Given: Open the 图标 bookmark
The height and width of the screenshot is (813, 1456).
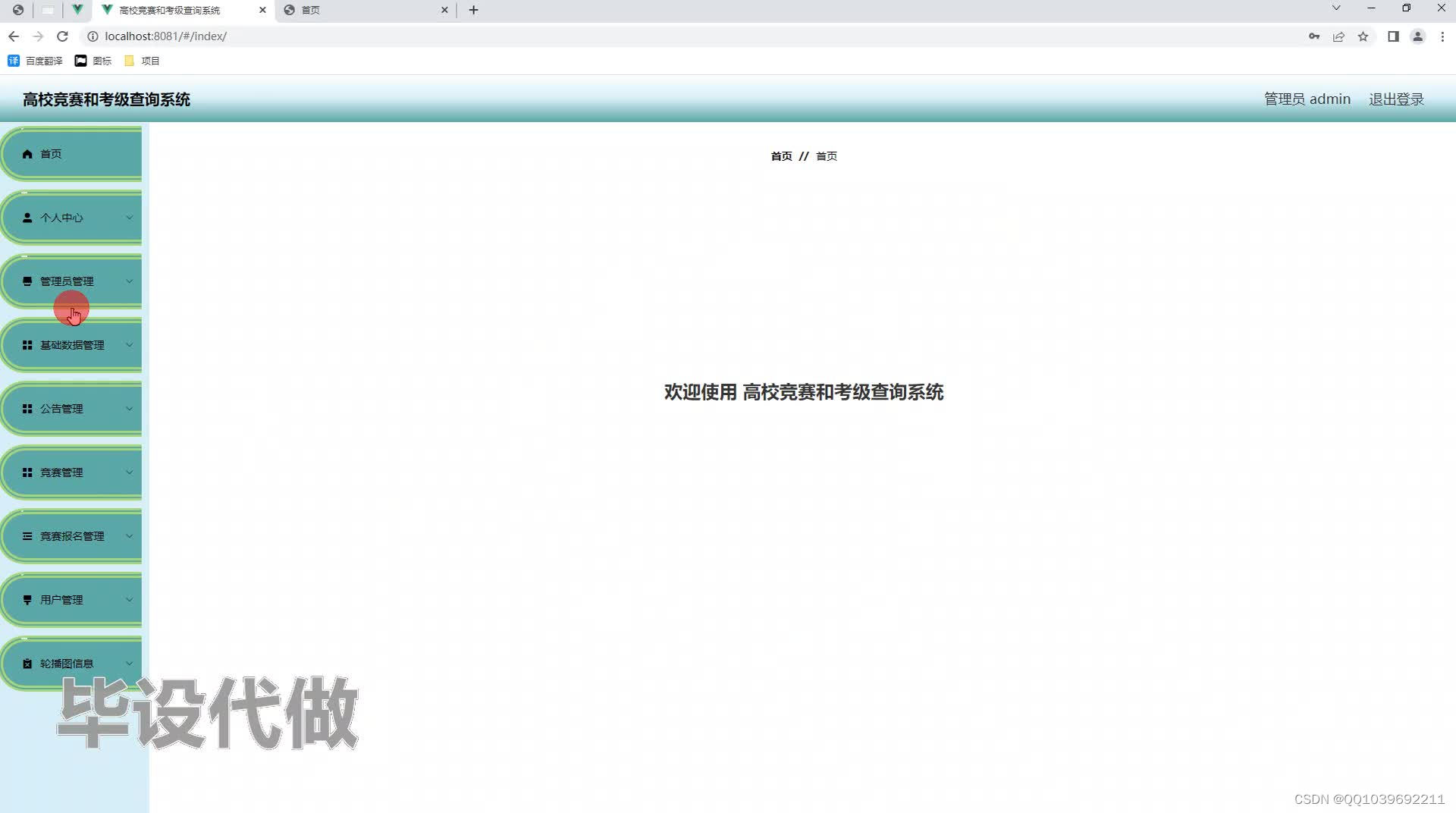Looking at the screenshot, I should (x=93, y=61).
